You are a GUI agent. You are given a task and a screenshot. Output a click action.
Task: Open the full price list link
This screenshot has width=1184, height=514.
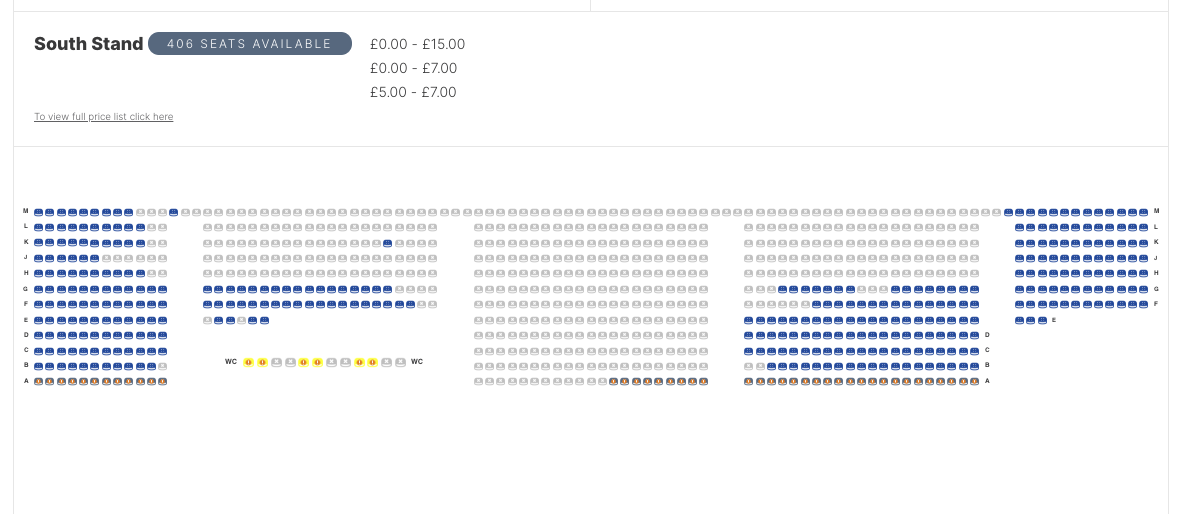click(103, 116)
